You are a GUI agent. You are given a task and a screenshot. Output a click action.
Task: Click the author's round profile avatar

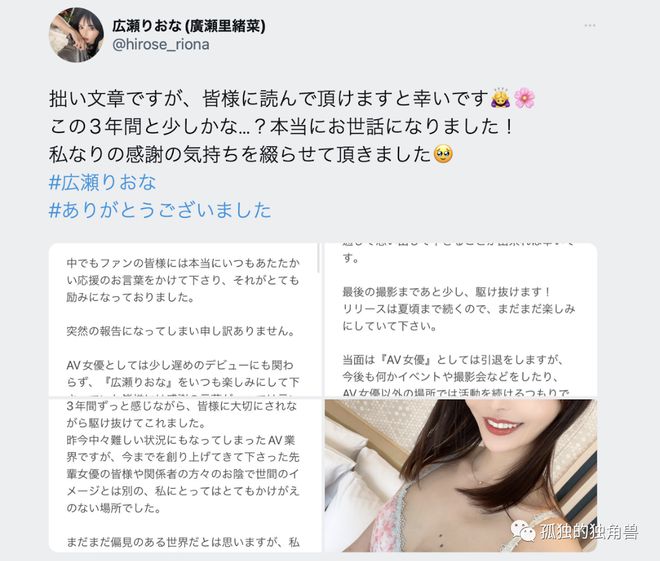tap(76, 35)
